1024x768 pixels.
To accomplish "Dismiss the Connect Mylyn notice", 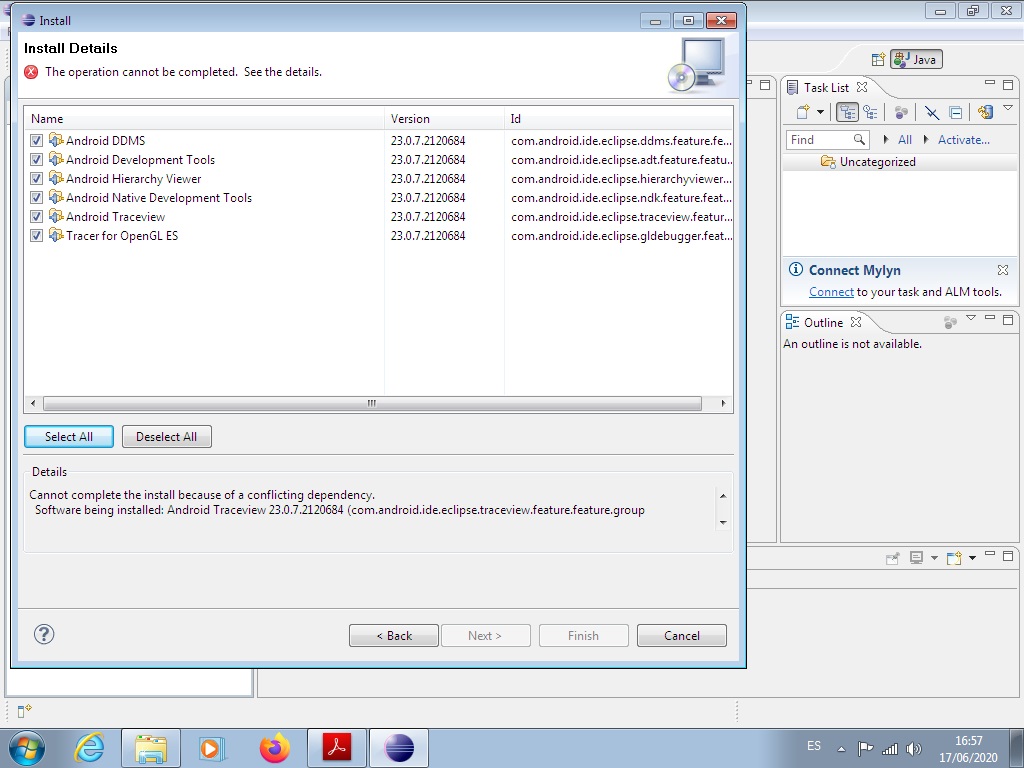I will pos(1003,270).
